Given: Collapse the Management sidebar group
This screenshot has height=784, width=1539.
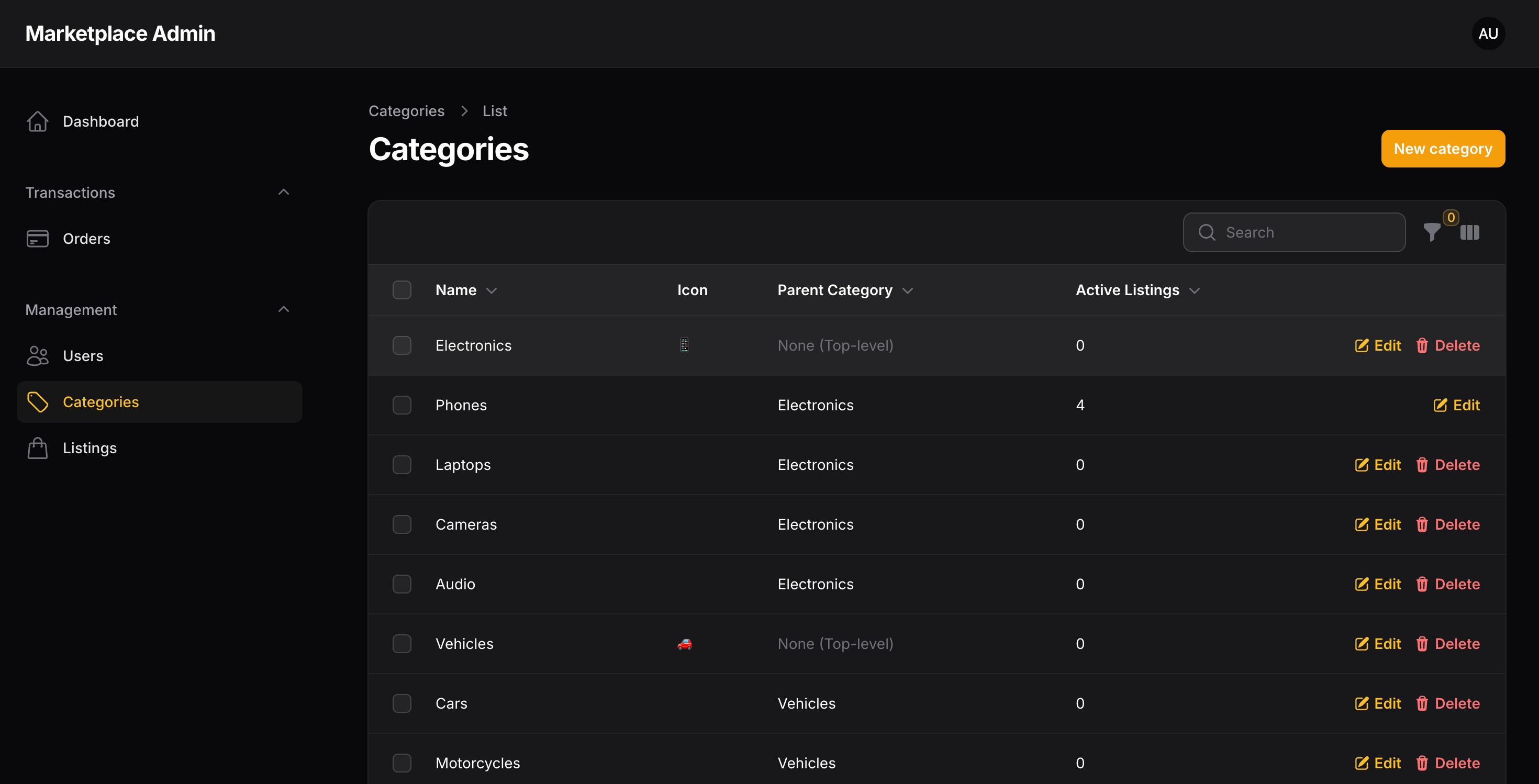Looking at the screenshot, I should tap(284, 309).
